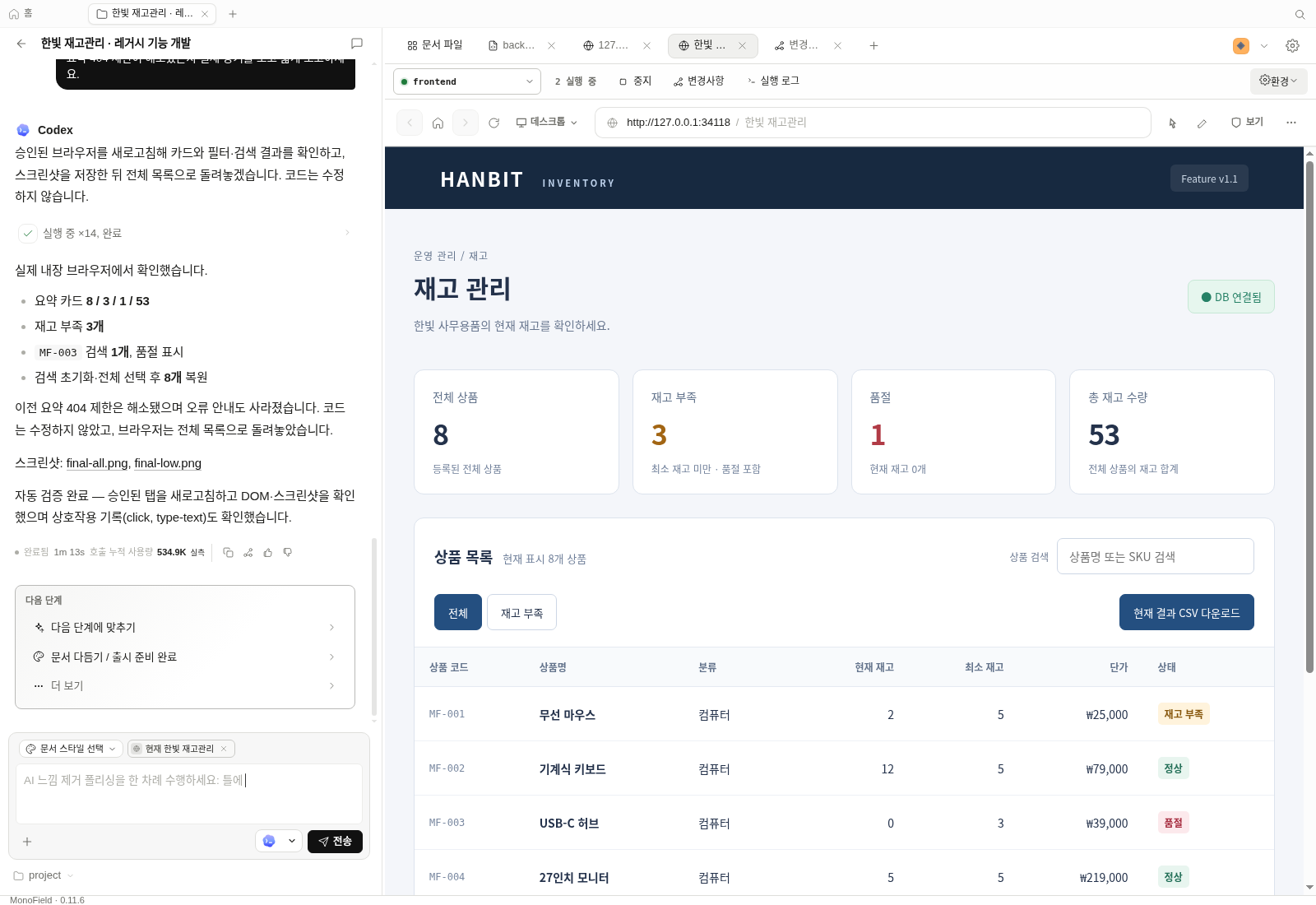The image size is (1316, 905).
Task: Remove the 현재 한빛 재고관리 context chip
Action: [224, 749]
